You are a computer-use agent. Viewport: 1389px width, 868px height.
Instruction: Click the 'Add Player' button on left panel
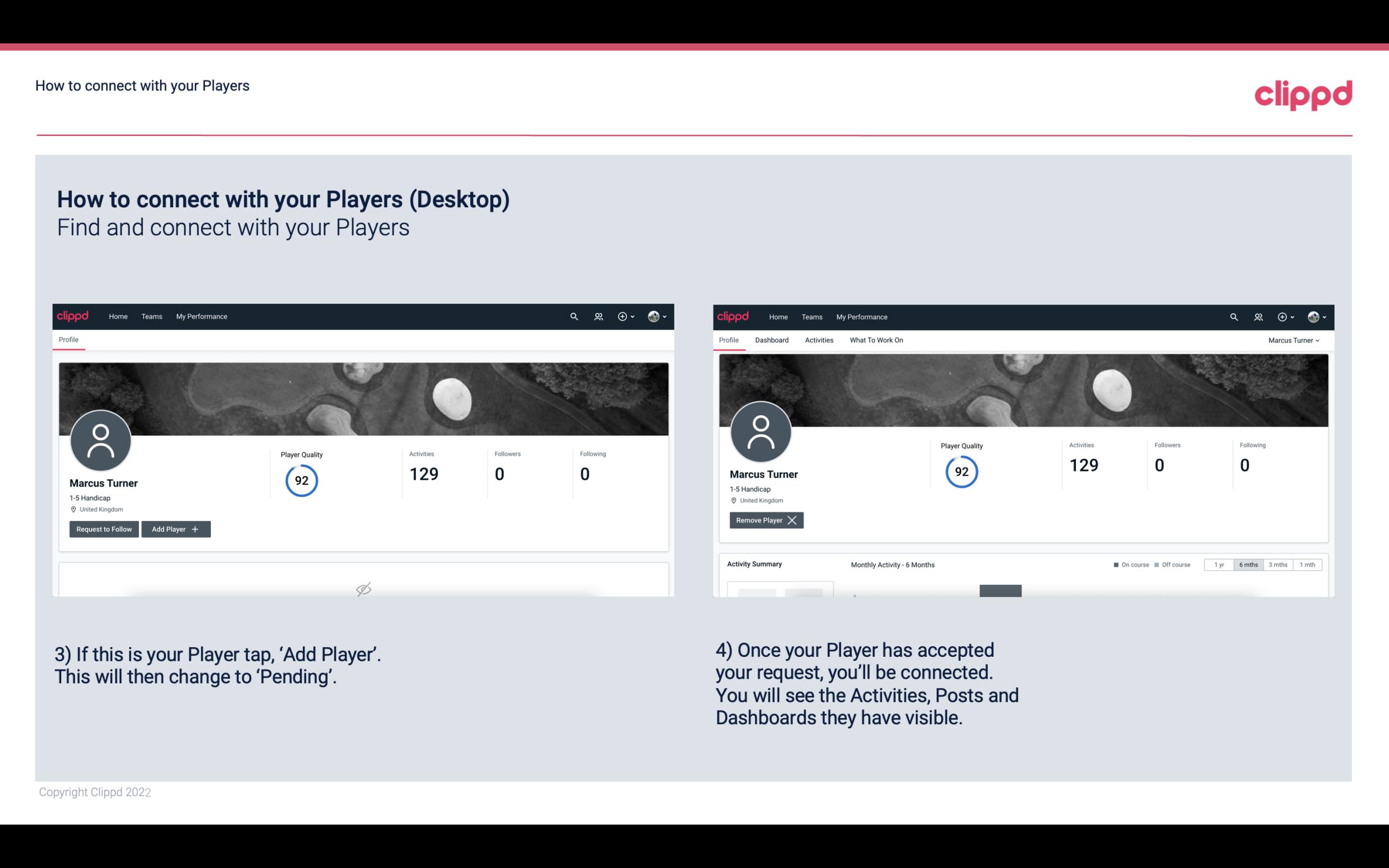[176, 528]
